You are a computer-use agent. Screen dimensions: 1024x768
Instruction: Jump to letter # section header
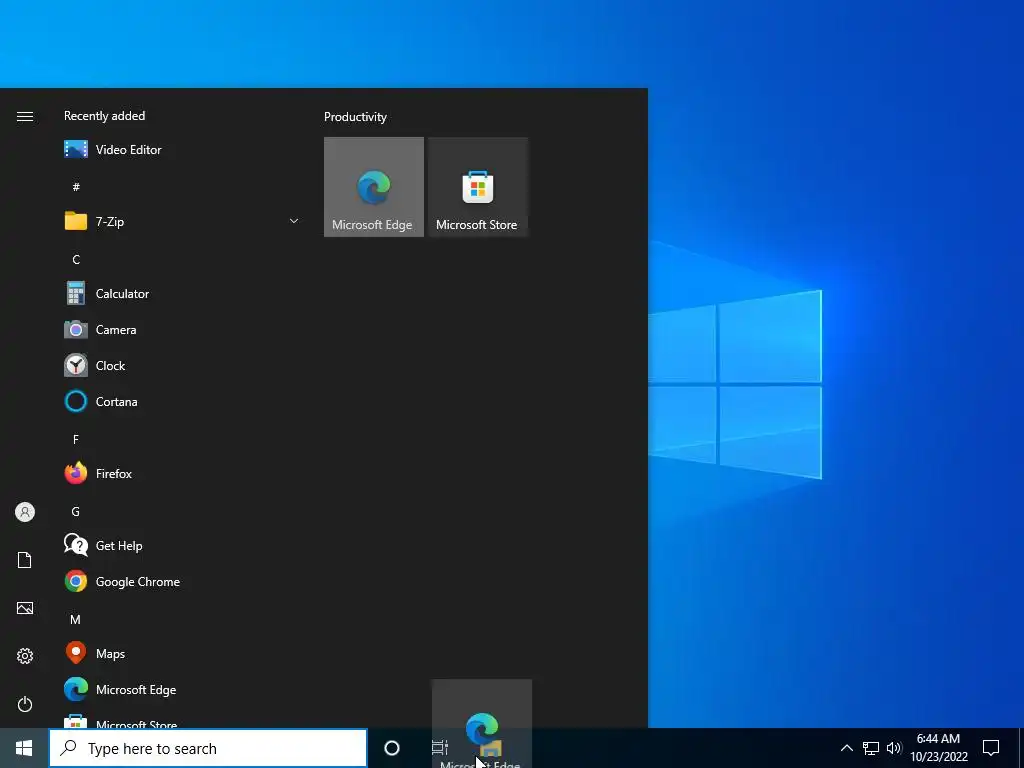pyautogui.click(x=76, y=187)
